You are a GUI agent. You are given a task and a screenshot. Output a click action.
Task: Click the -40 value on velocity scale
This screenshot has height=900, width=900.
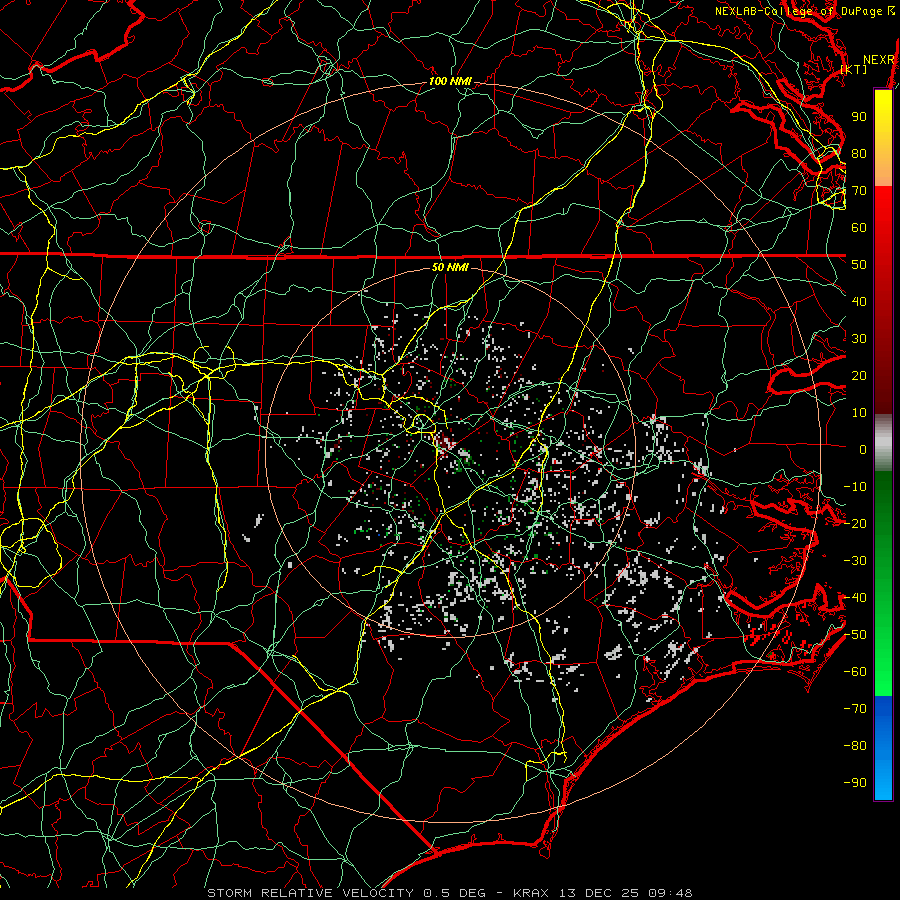(x=855, y=598)
